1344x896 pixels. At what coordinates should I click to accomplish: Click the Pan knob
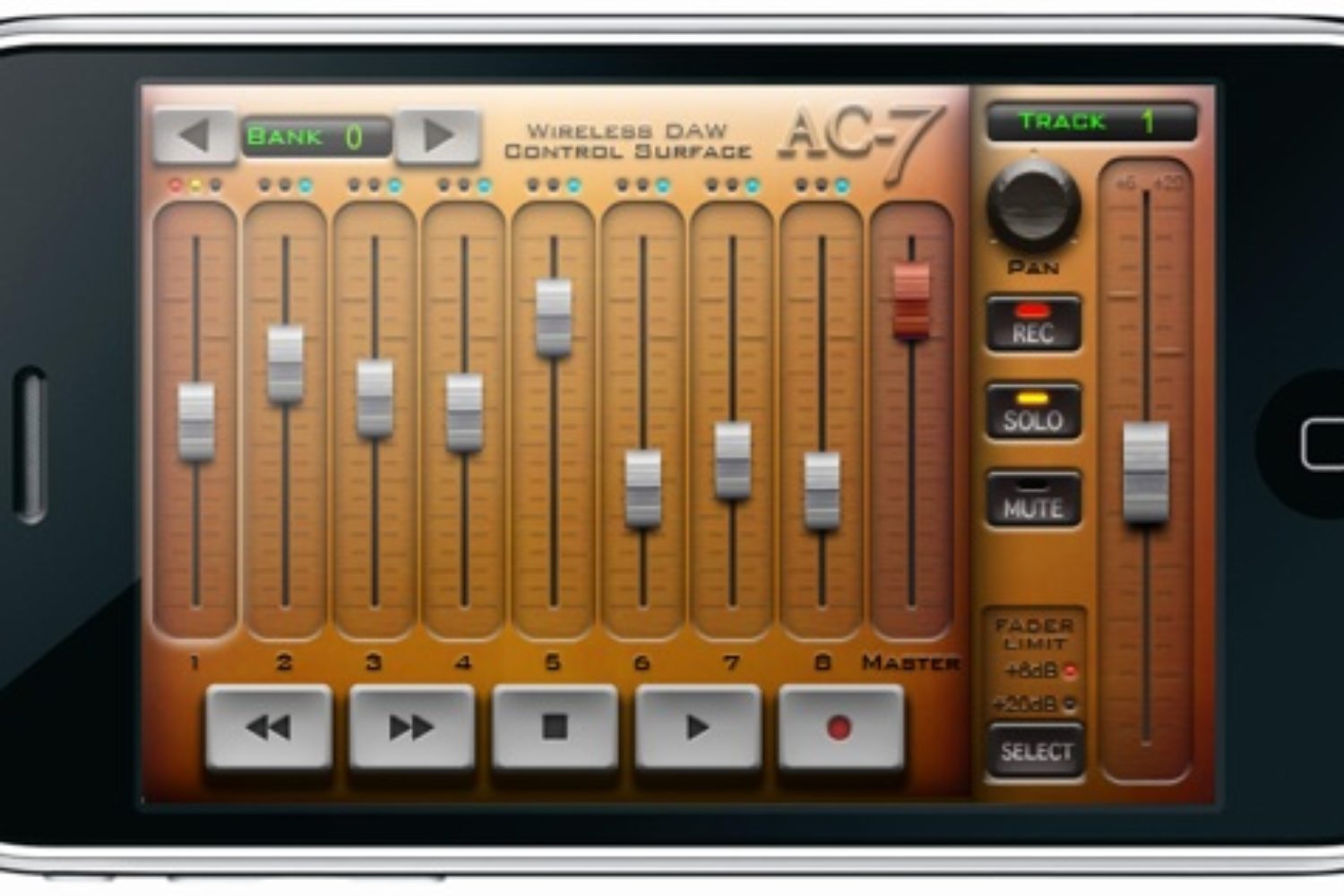coord(1033,206)
